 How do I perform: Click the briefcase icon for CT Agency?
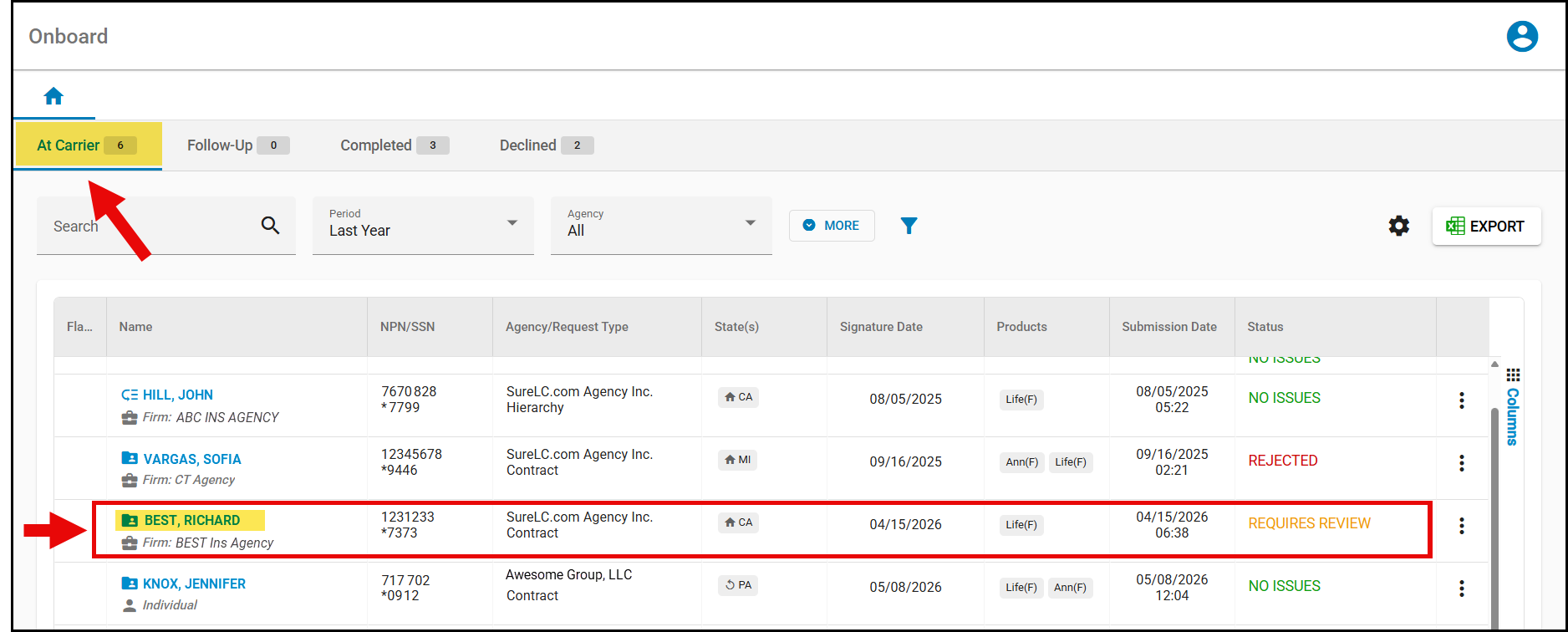point(130,481)
